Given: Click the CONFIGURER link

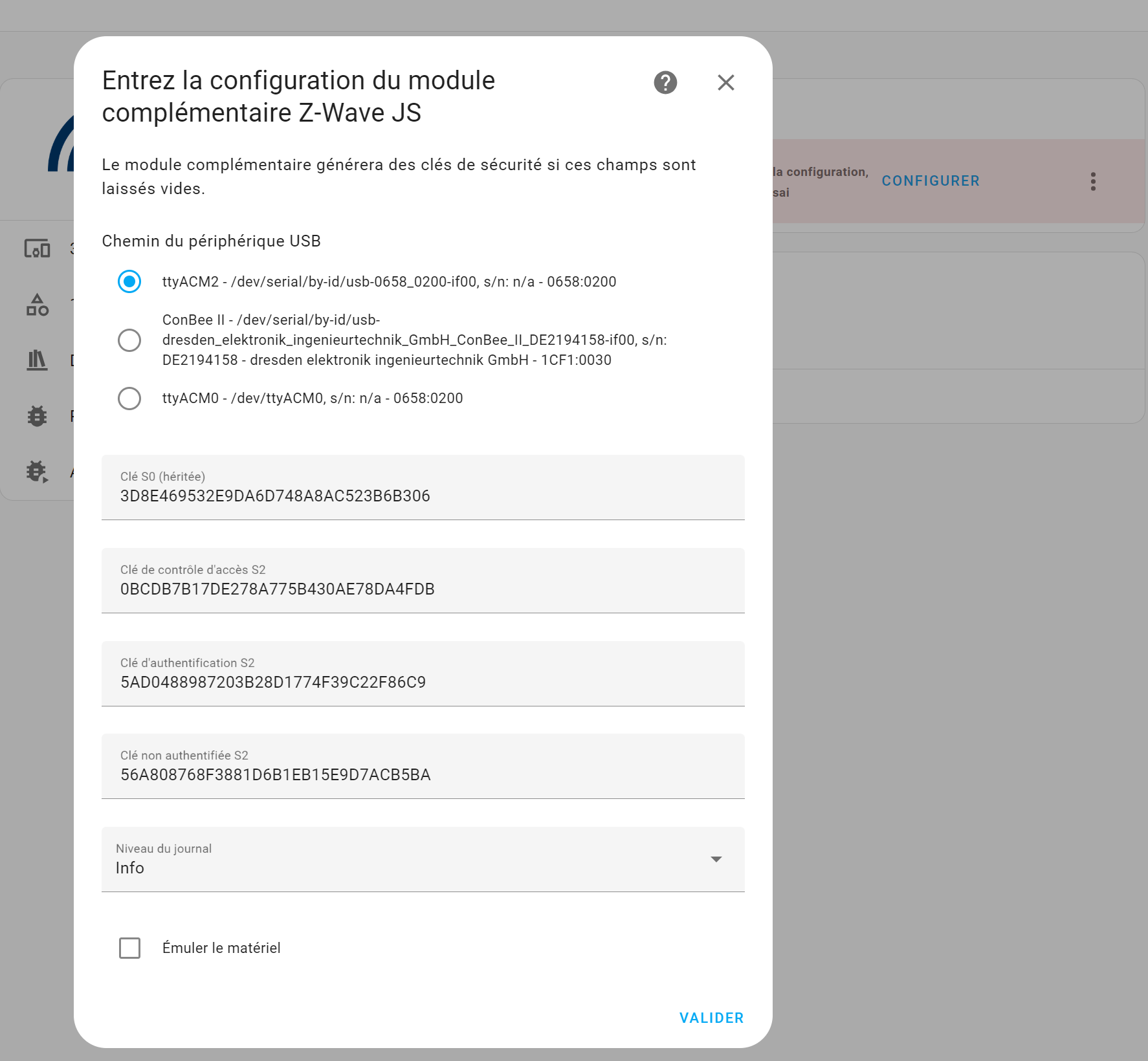Looking at the screenshot, I should point(931,181).
